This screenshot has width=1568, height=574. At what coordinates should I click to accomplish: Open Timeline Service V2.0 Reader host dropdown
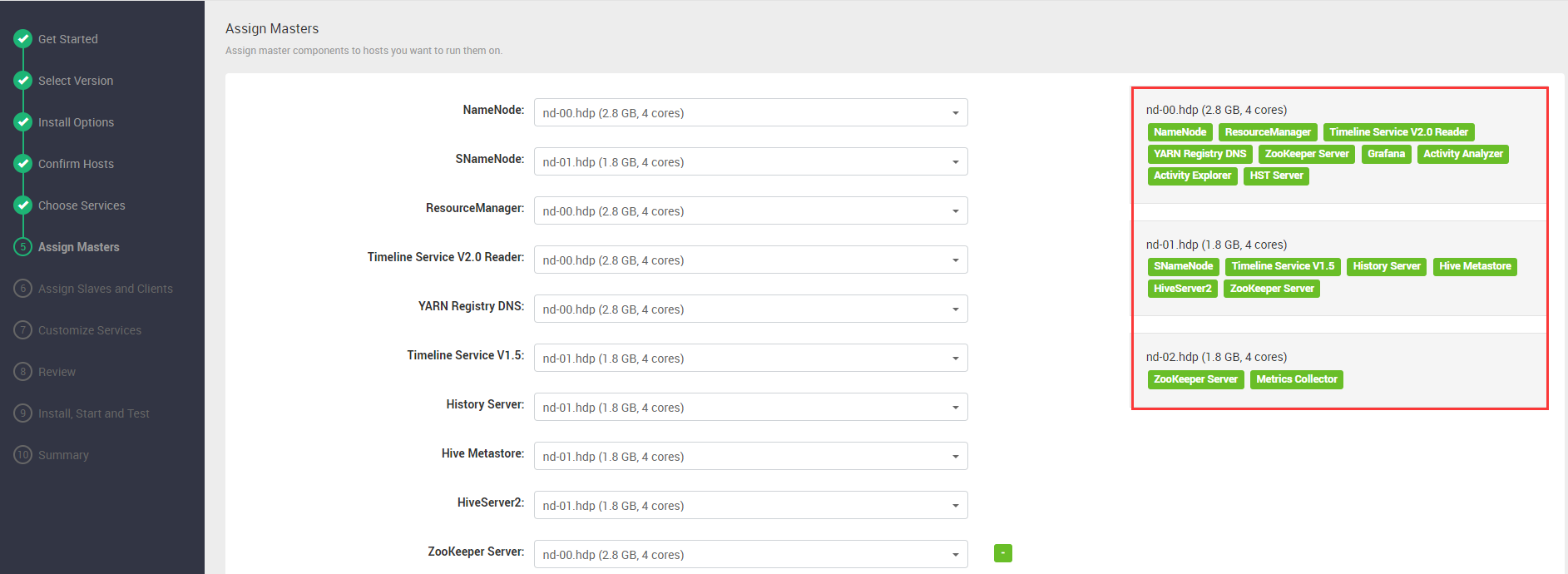pos(751,260)
